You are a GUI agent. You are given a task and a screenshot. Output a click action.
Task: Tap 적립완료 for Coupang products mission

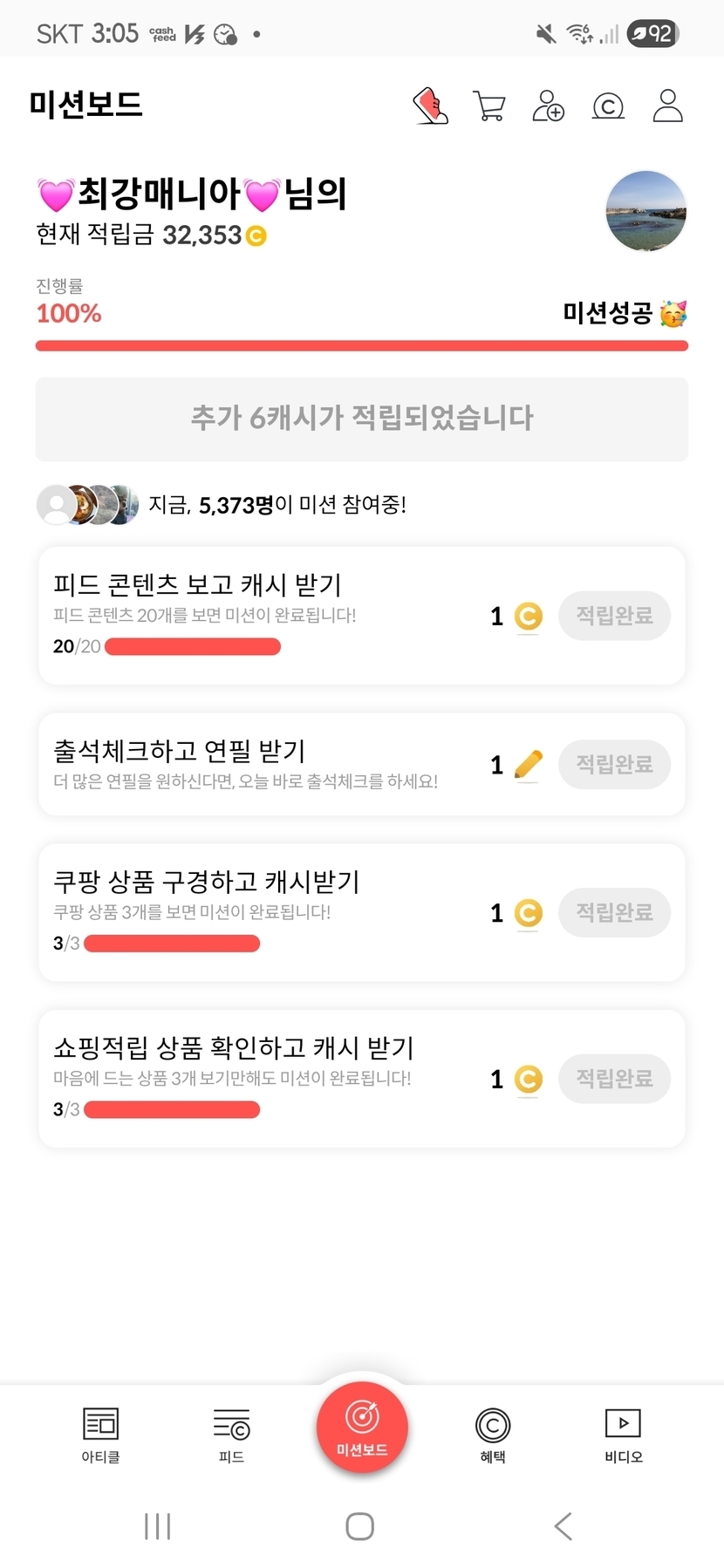coord(614,913)
